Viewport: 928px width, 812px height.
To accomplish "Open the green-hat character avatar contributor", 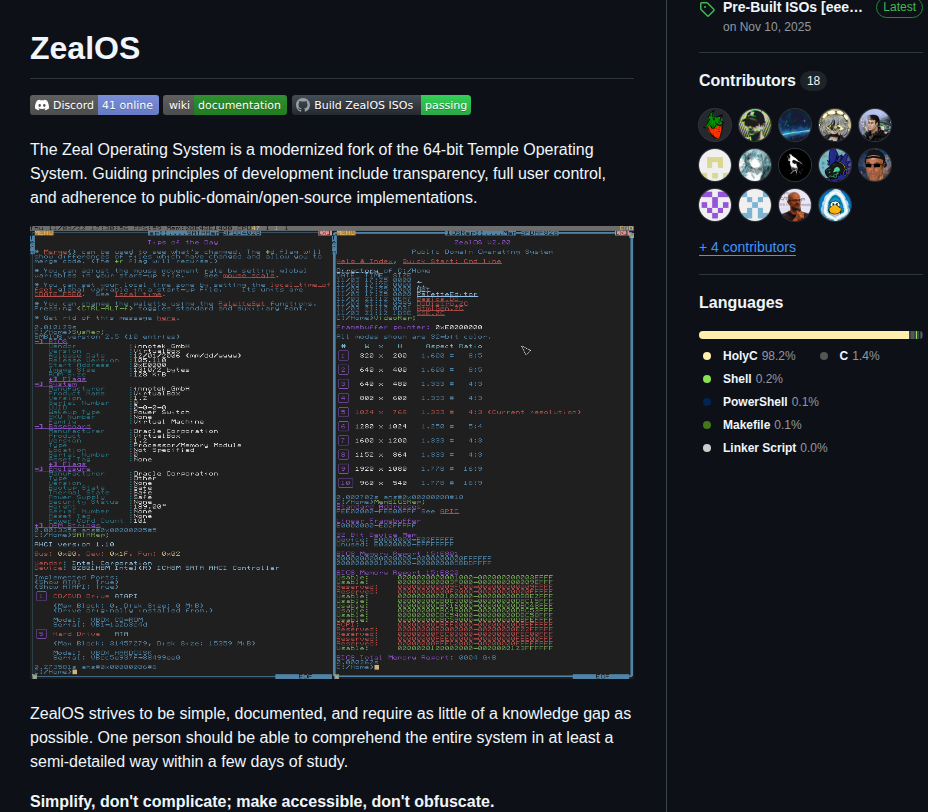I will tap(755, 125).
